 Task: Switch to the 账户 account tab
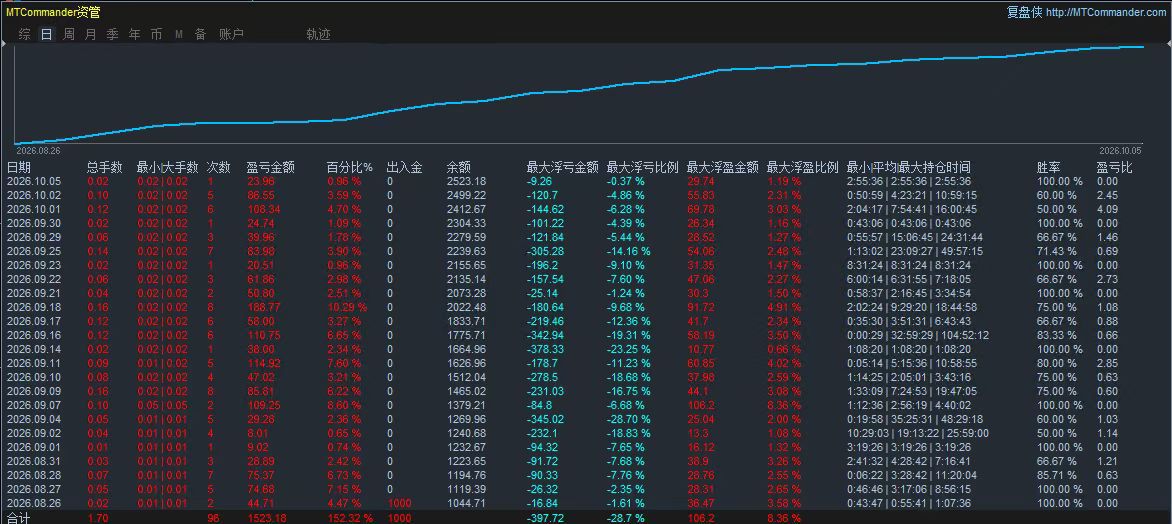[231, 34]
